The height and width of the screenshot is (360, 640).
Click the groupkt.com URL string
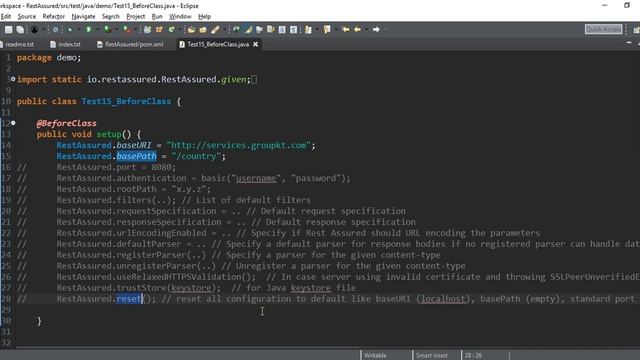238,145
